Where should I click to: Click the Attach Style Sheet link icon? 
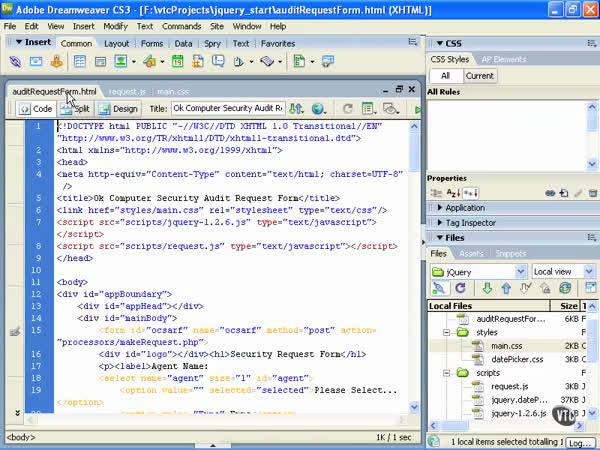(549, 192)
